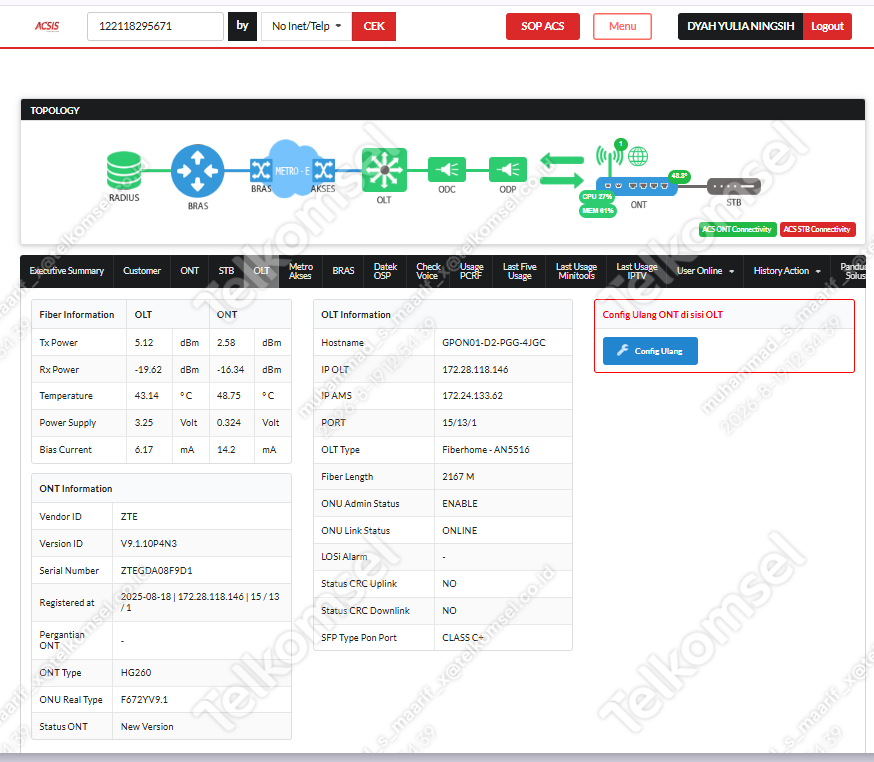
Task: Click ONU Real Type F672YV9.1
Action: (144, 700)
